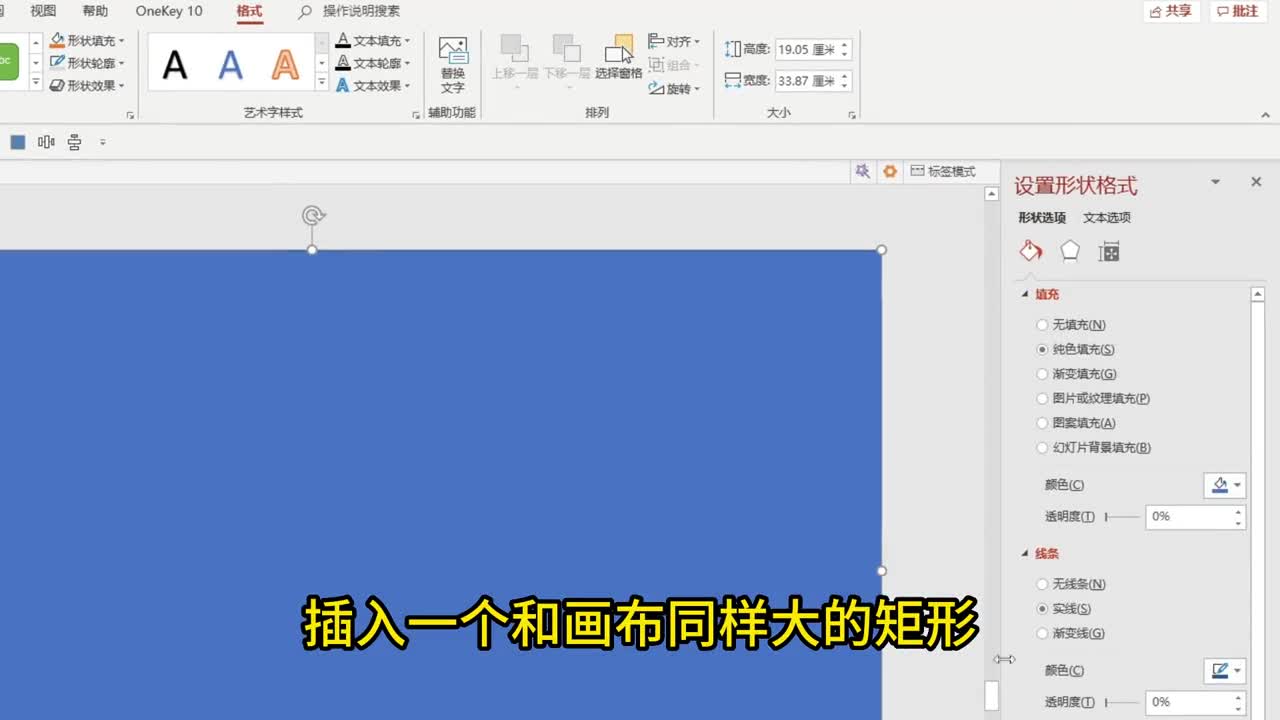Screen dimensions: 1280x720
Task: Open the Effects pentagon icon tab
Action: (1070, 251)
